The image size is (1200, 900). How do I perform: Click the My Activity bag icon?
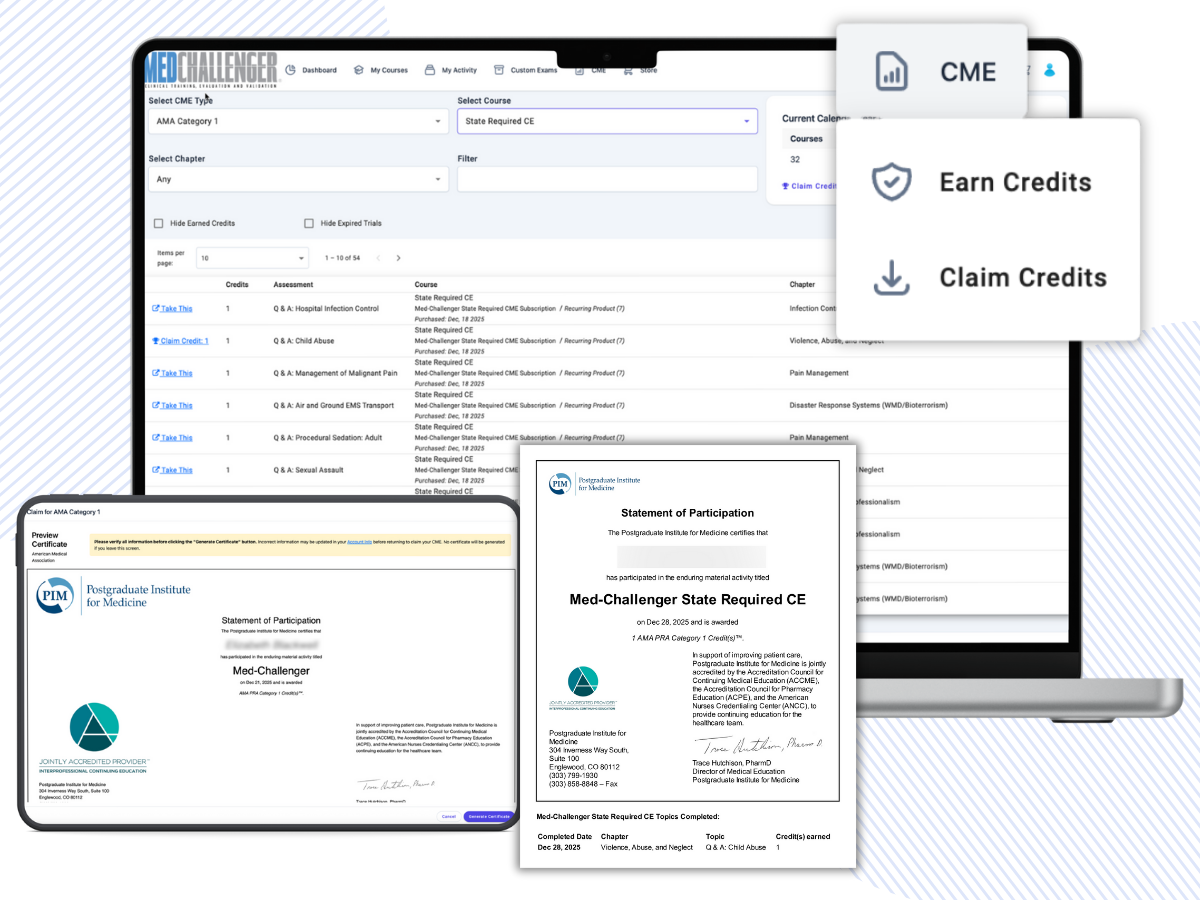pyautogui.click(x=430, y=70)
